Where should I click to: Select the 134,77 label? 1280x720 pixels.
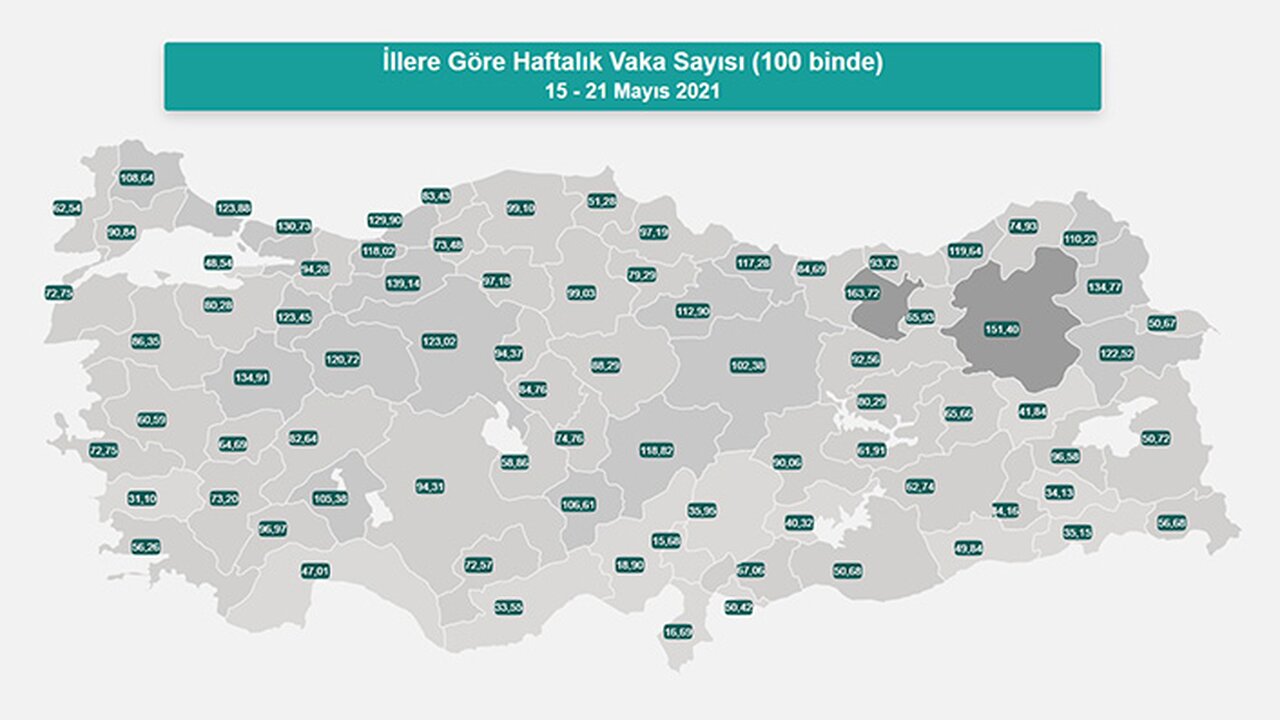pyautogui.click(x=1104, y=287)
